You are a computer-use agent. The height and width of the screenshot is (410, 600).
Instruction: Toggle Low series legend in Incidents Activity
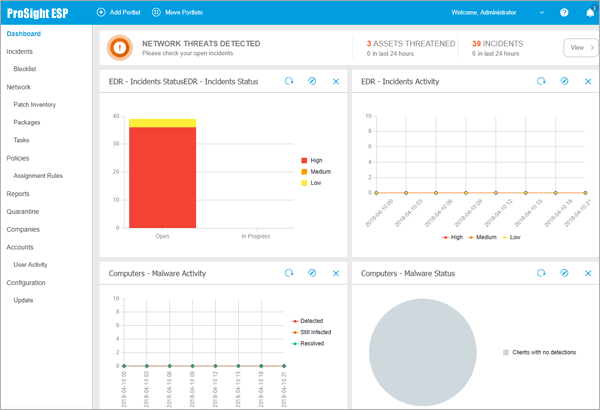click(x=511, y=237)
